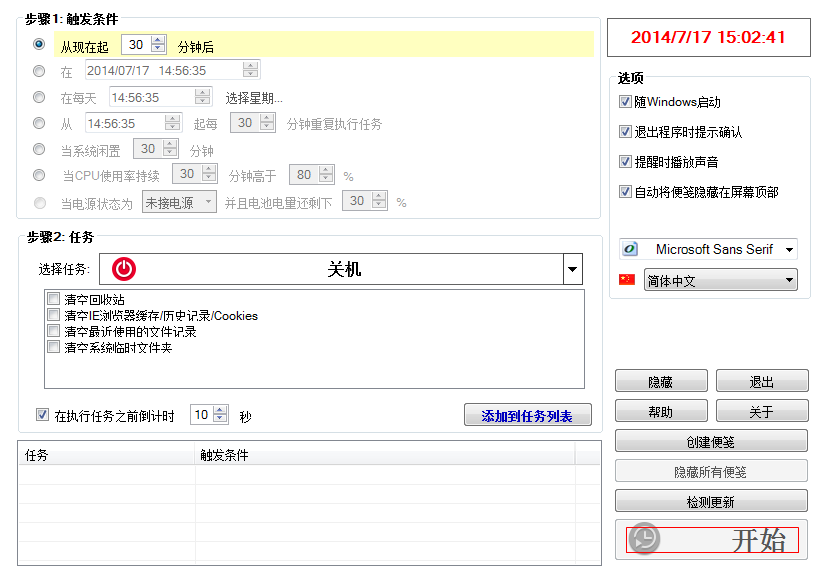
Task: Click the flag icon beside the language selector
Action: click(x=628, y=280)
